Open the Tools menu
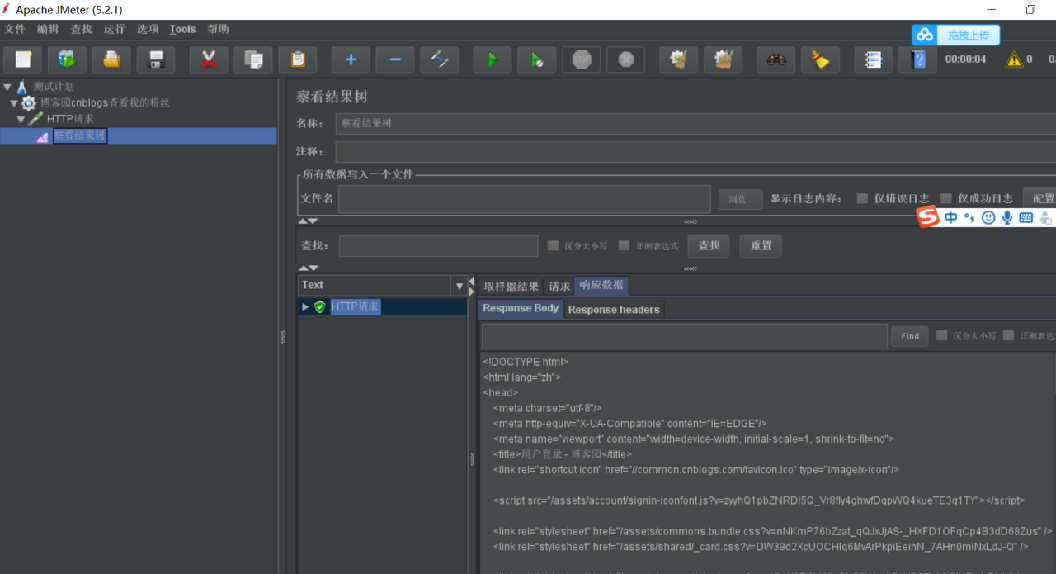Screen dimensions: 1056x574 click(x=183, y=29)
